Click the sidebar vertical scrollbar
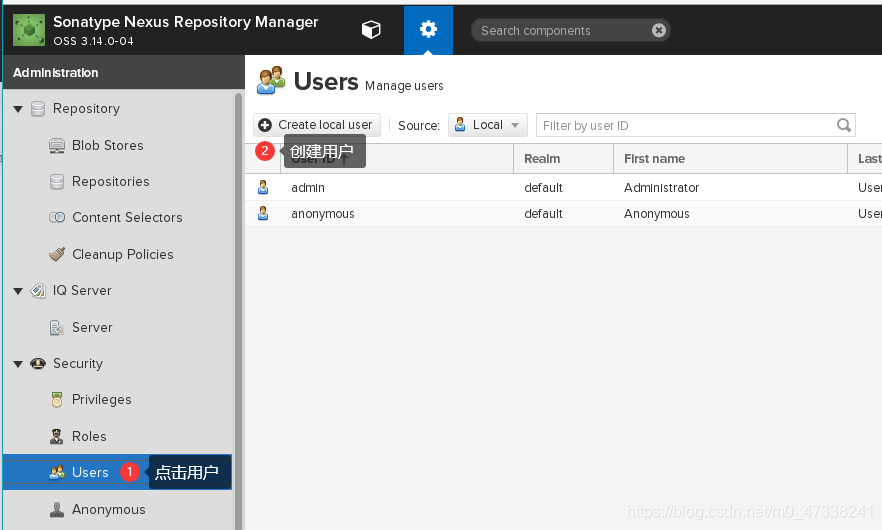882x530 pixels. (x=238, y=309)
